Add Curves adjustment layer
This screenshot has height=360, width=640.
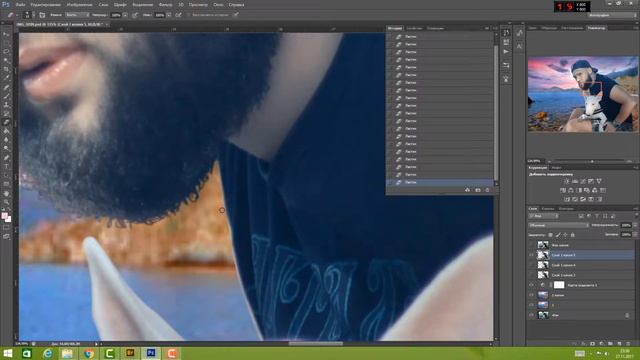pos(583,181)
